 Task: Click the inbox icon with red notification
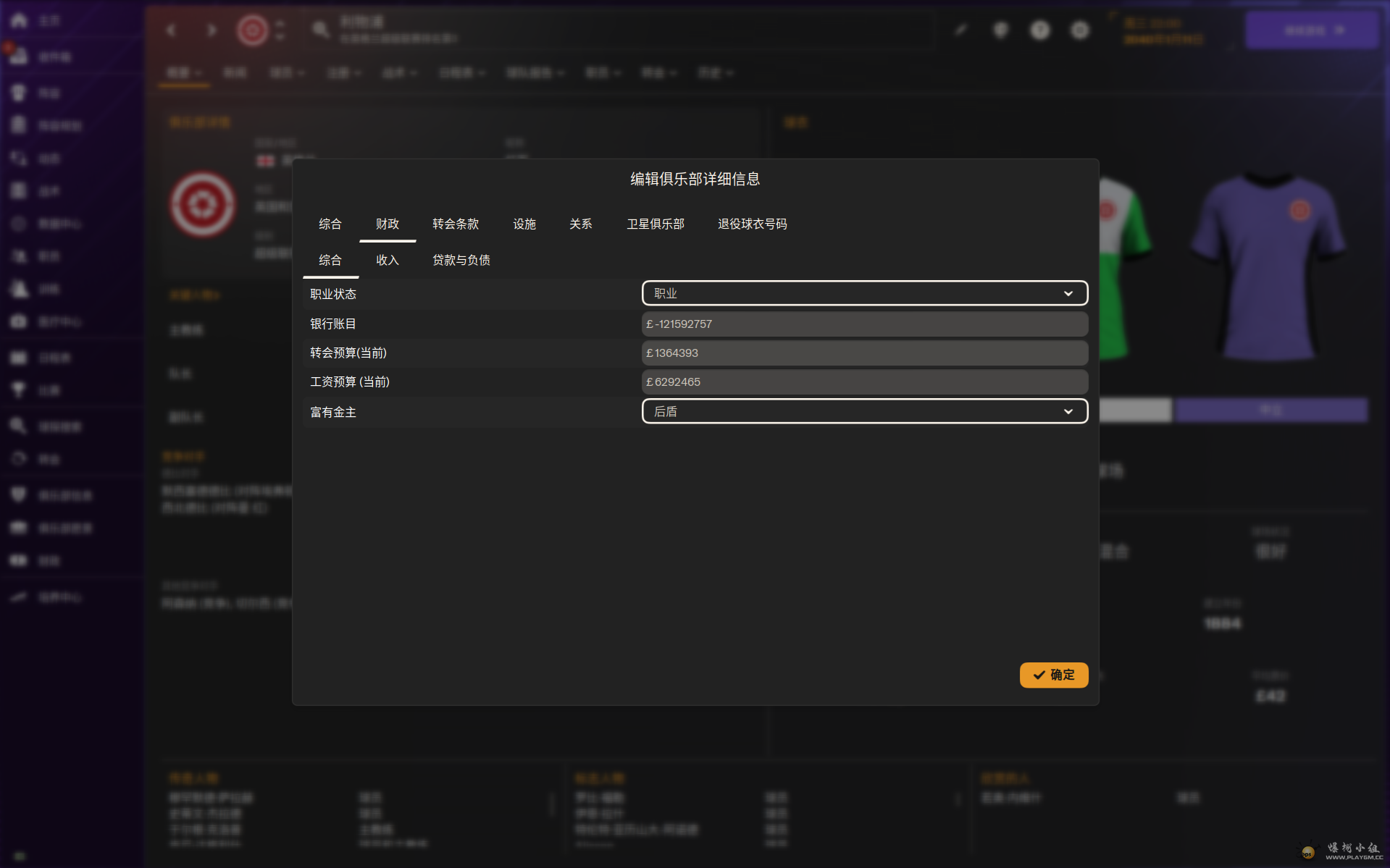(x=19, y=56)
